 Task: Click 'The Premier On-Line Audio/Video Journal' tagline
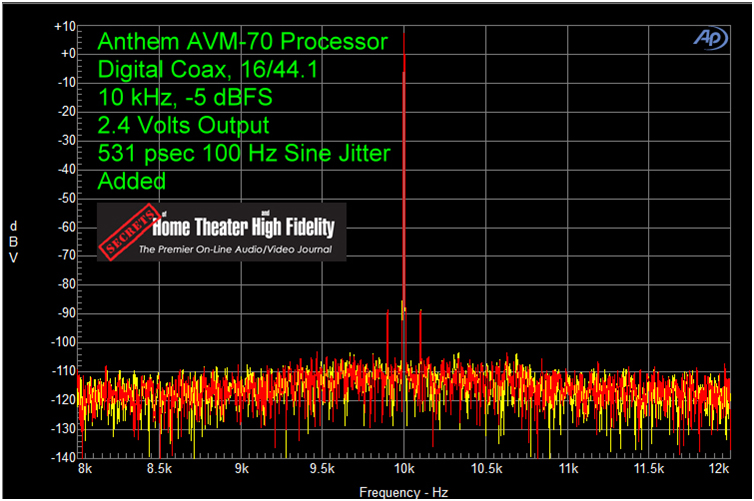(x=235, y=249)
